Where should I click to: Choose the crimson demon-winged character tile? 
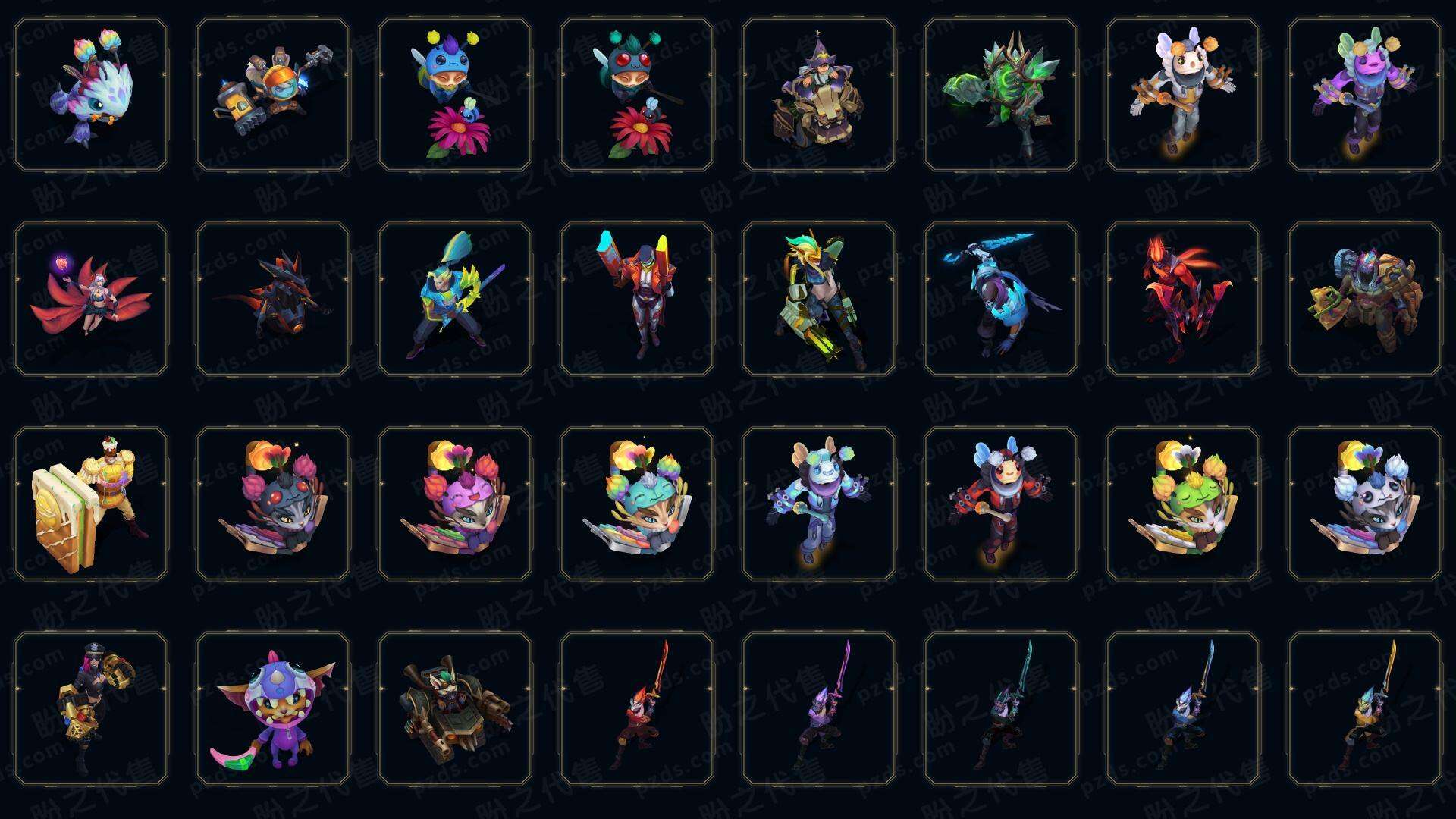click(1183, 299)
